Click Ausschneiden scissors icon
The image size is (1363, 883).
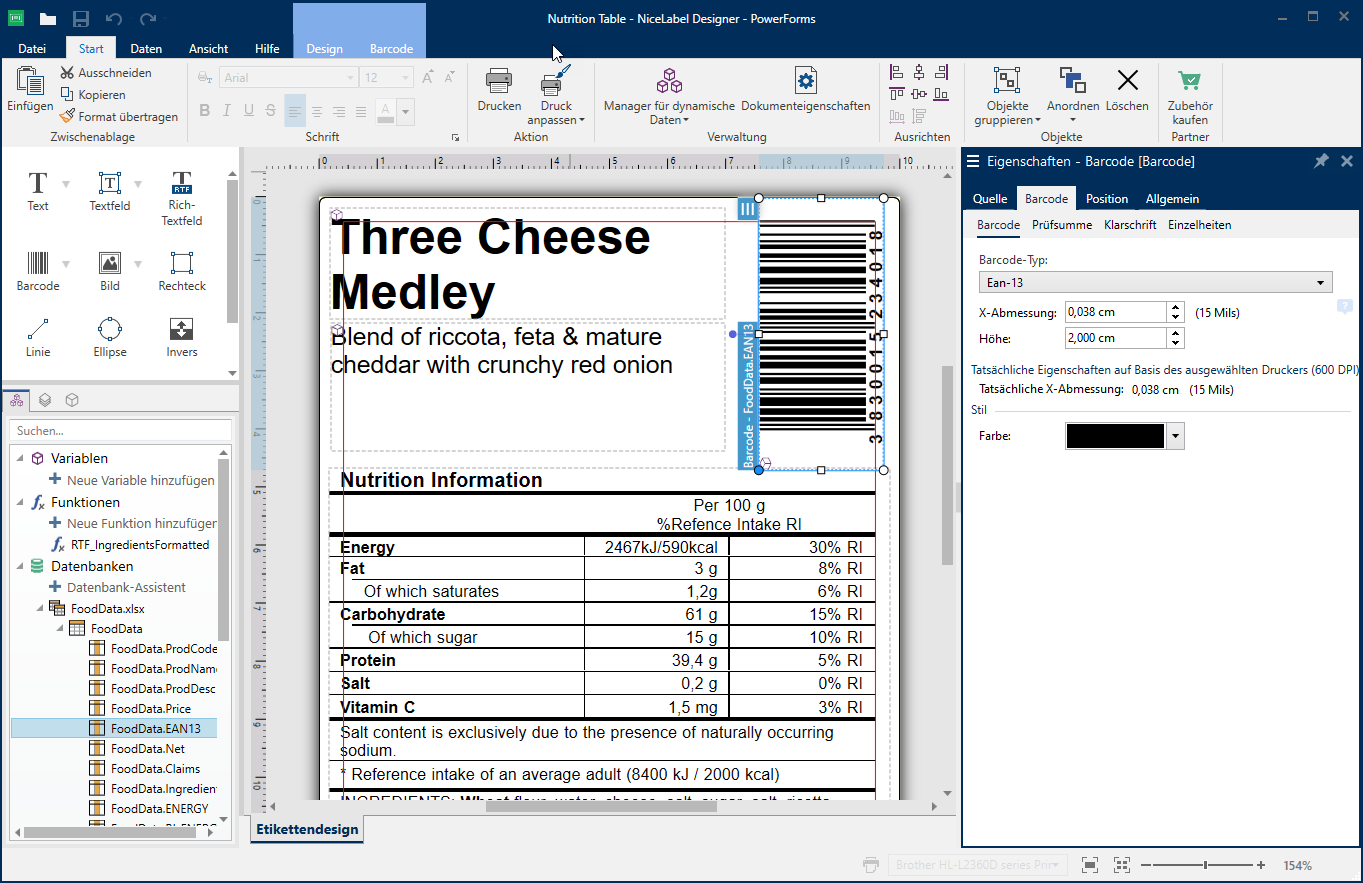[67, 73]
